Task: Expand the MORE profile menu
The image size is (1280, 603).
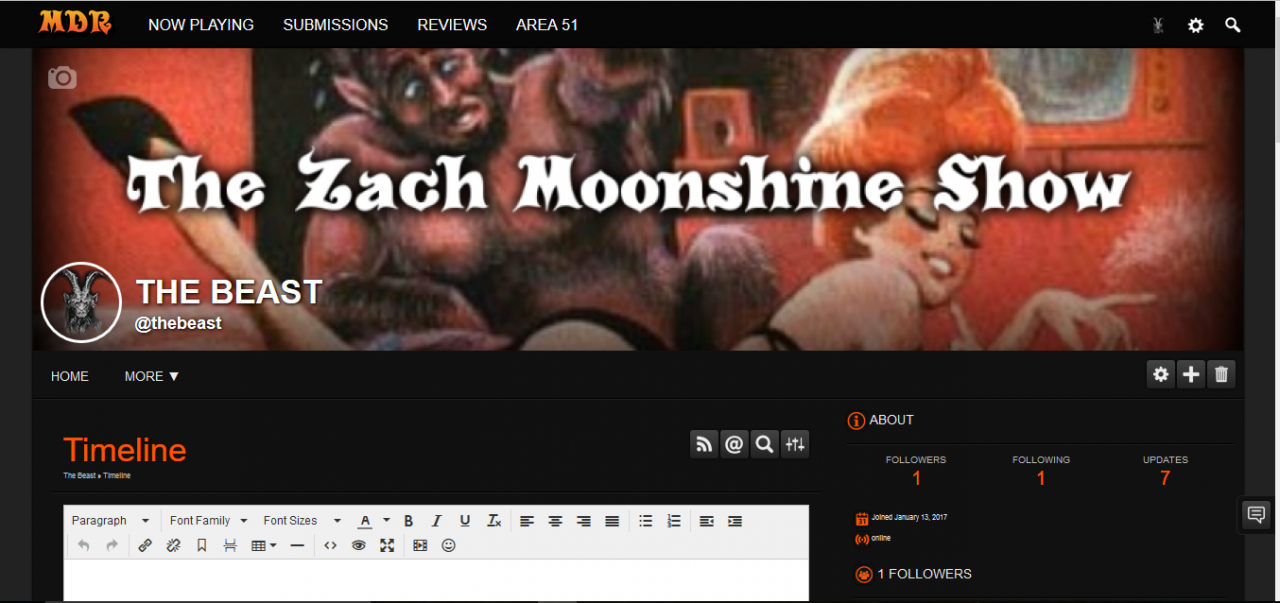Action: tap(152, 376)
